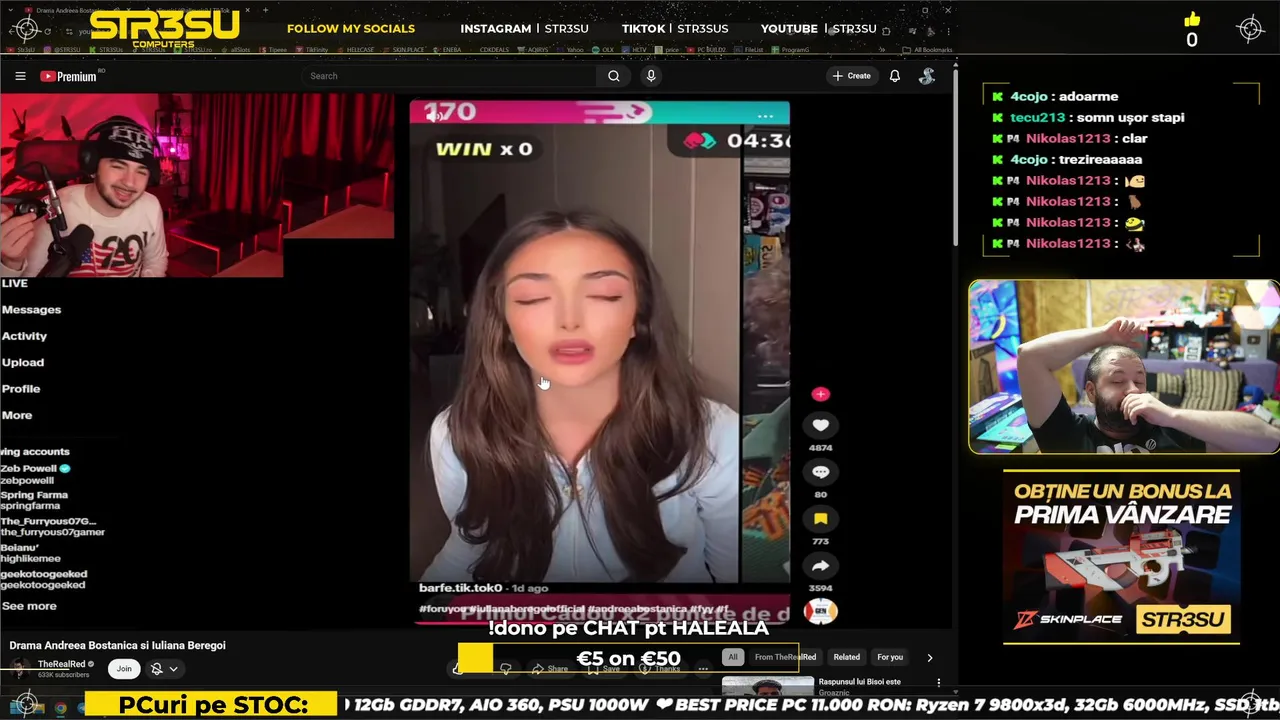The width and height of the screenshot is (1280, 720).
Task: Open TheRealRed channel name link
Action: tap(62, 664)
